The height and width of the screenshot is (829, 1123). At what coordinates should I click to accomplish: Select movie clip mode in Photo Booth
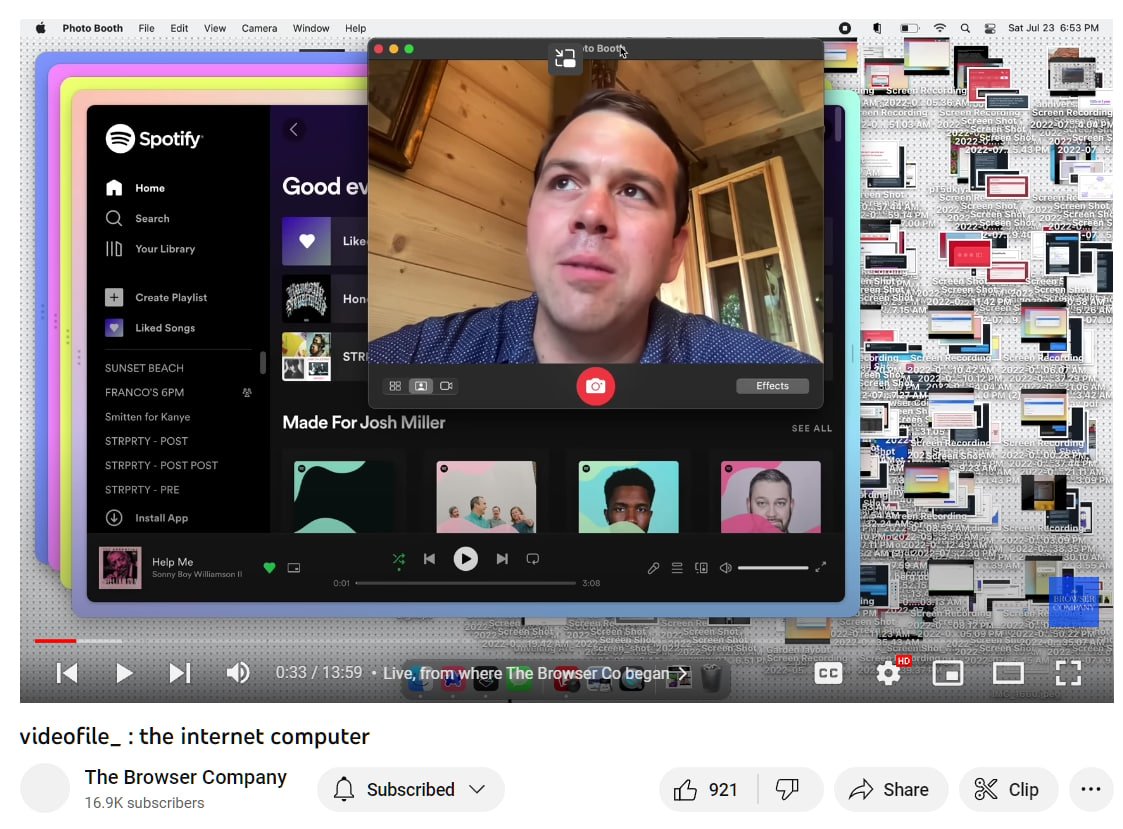point(446,386)
